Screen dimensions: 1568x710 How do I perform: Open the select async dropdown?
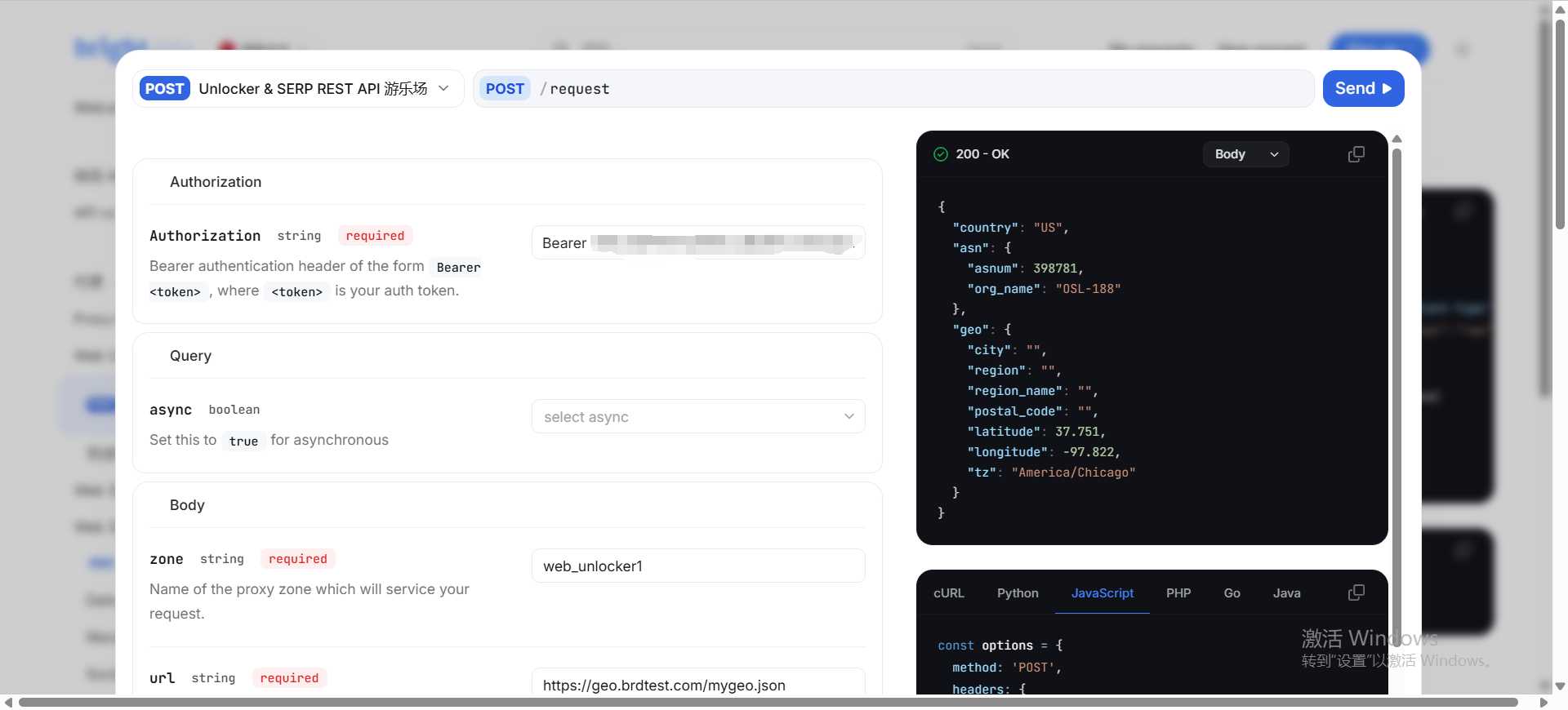pos(698,416)
